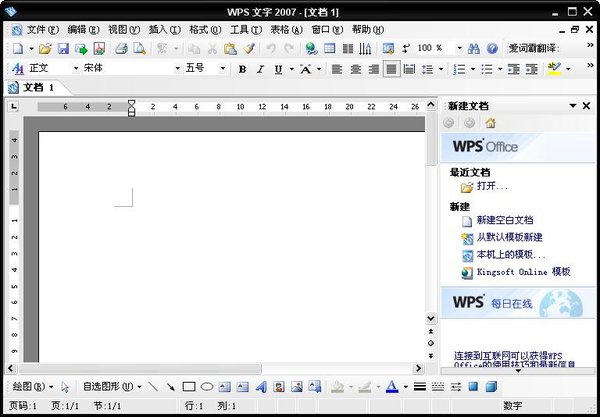This screenshot has height=417, width=600.
Task: Toggle numbered list formatting
Action: pos(459,69)
